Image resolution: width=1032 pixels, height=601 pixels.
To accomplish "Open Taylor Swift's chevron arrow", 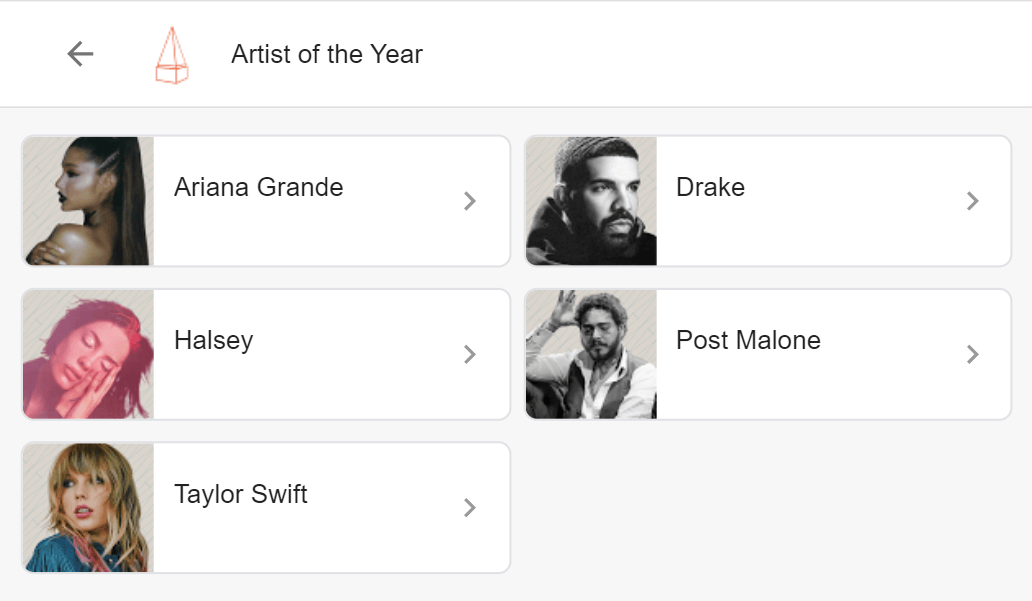I will coord(470,508).
